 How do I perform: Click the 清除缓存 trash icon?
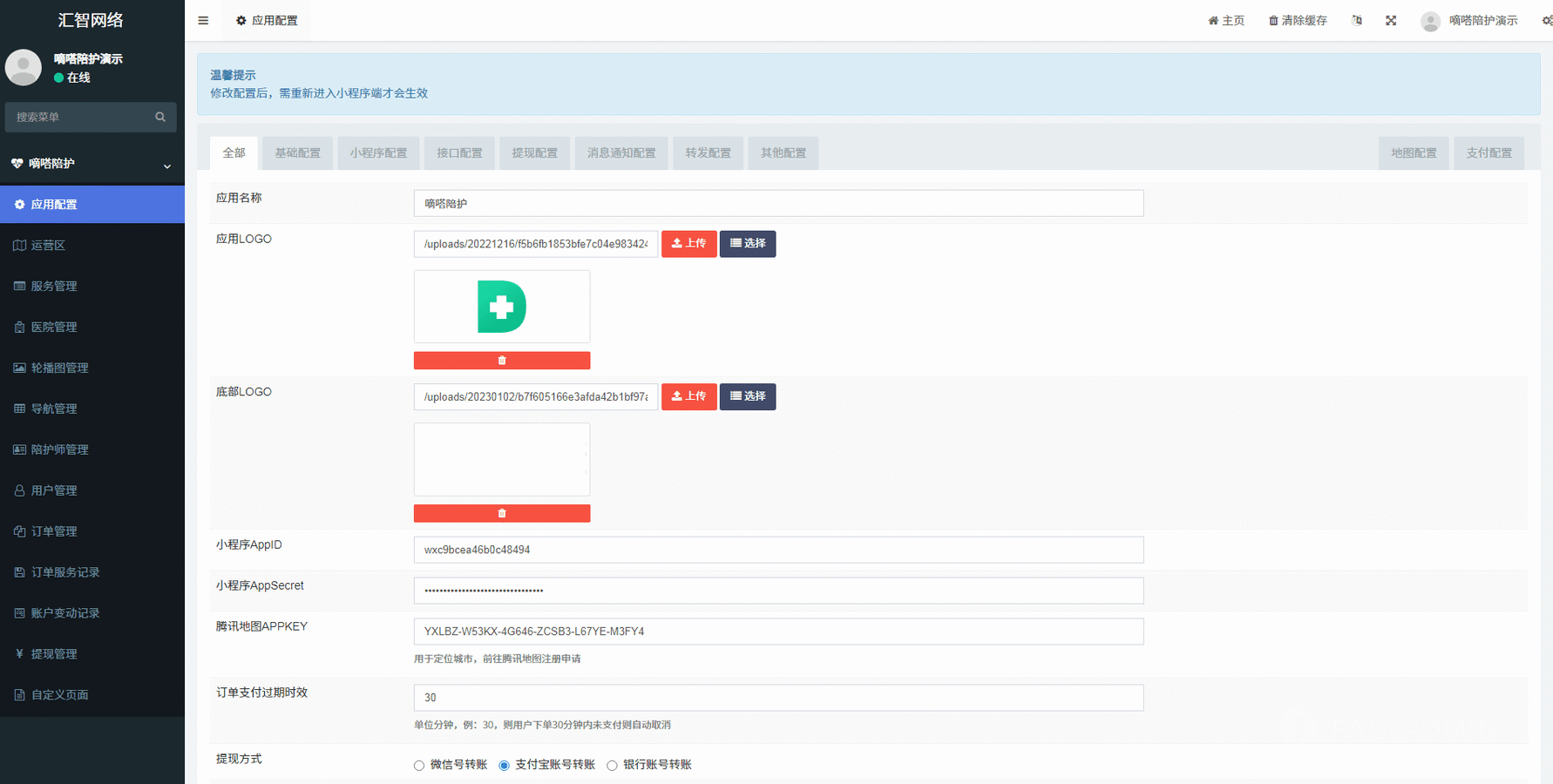(x=1273, y=21)
